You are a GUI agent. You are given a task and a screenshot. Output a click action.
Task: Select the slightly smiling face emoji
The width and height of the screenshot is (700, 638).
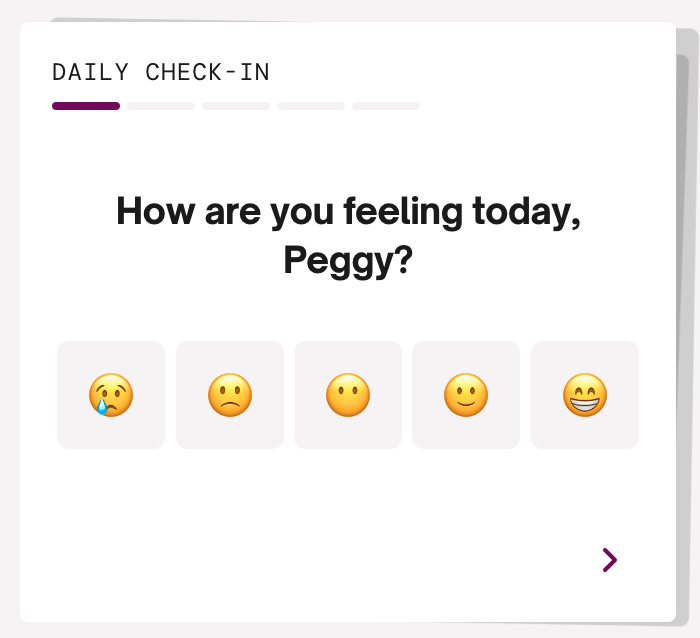pyautogui.click(x=466, y=395)
